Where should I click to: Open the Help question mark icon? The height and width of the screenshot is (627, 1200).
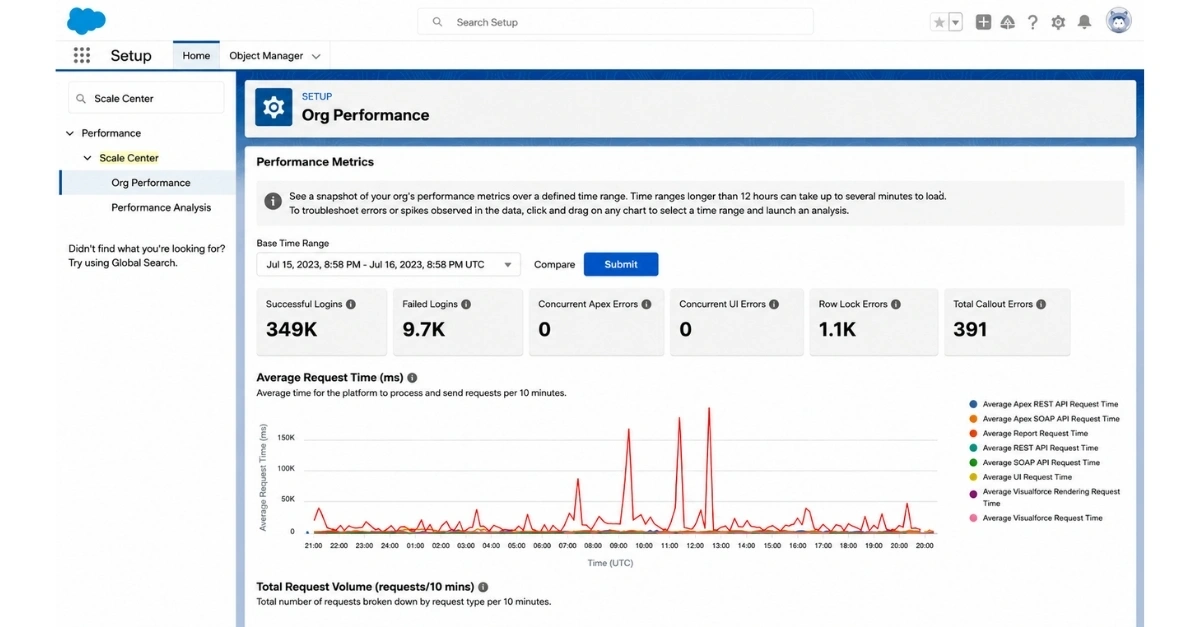click(x=1032, y=22)
